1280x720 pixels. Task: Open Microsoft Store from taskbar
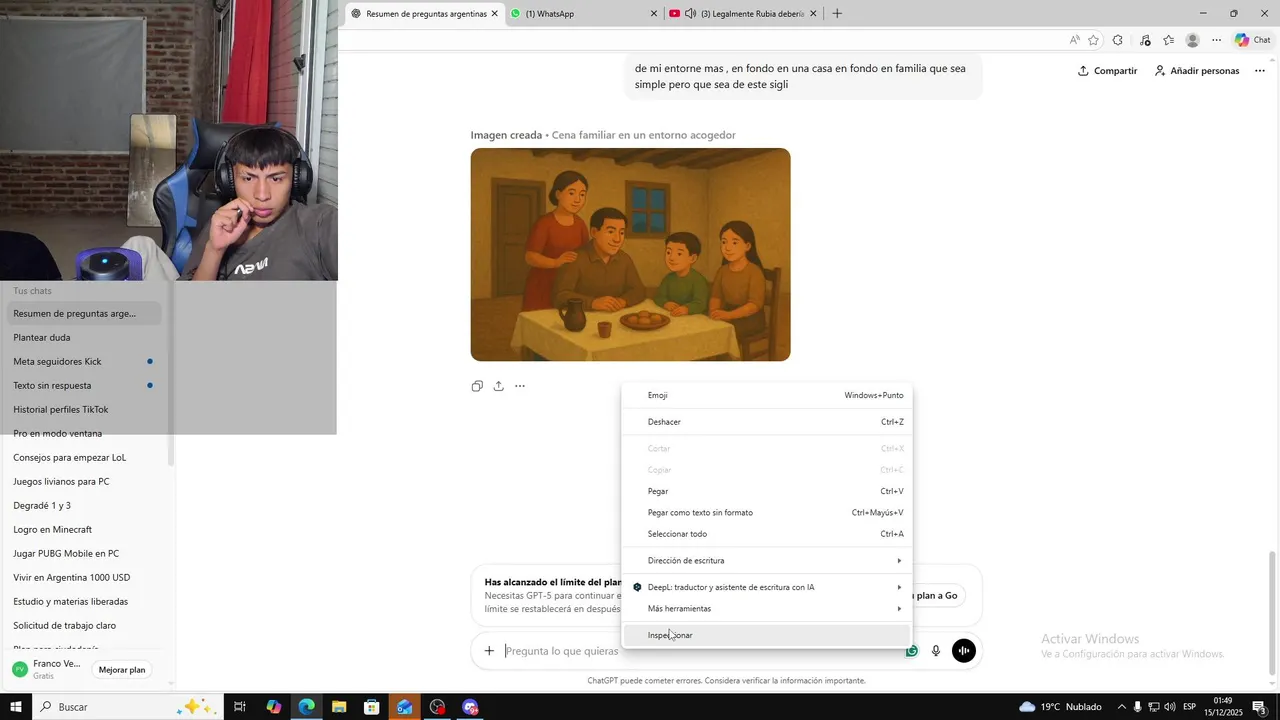pos(372,707)
